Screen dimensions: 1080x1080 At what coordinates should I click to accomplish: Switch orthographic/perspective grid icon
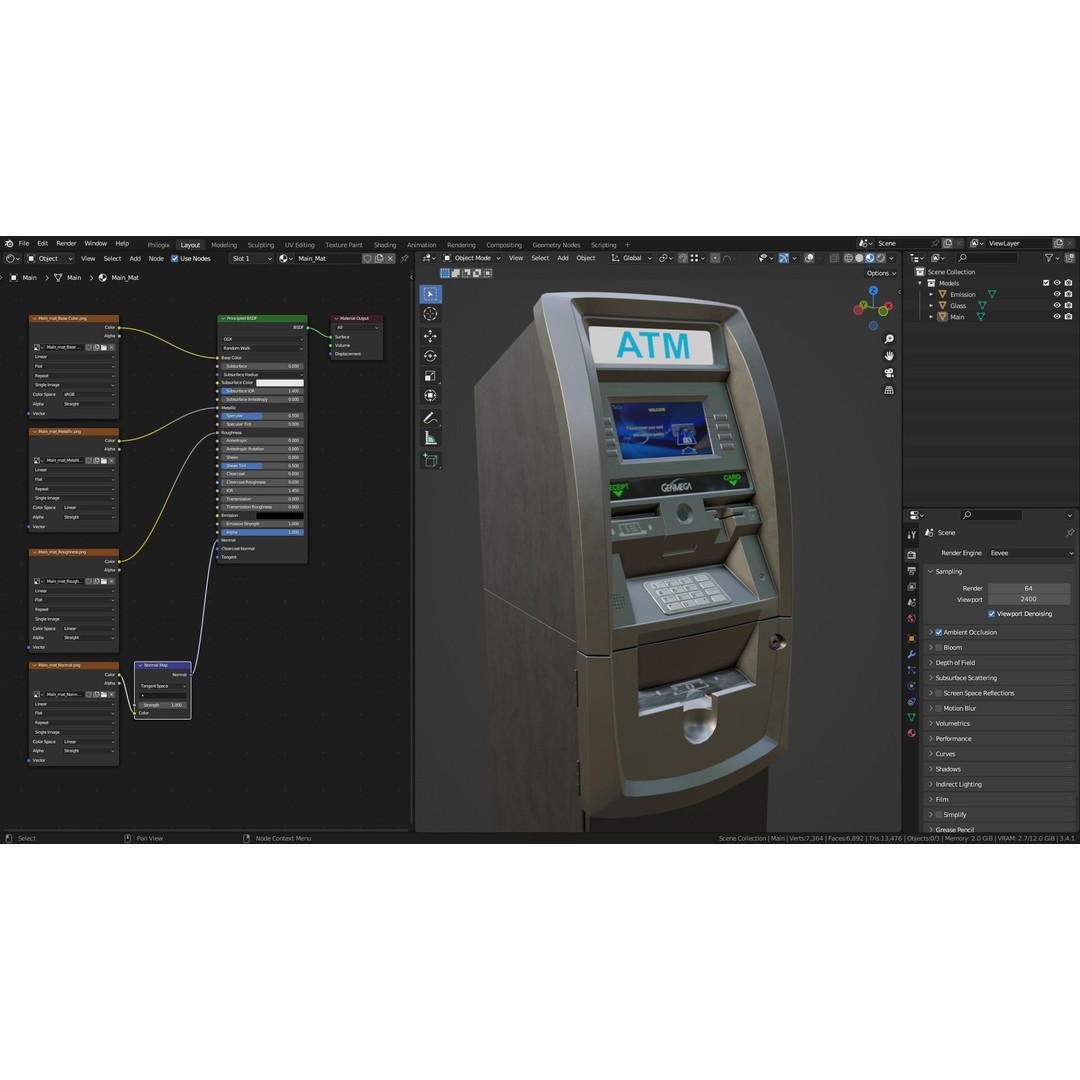pos(889,390)
